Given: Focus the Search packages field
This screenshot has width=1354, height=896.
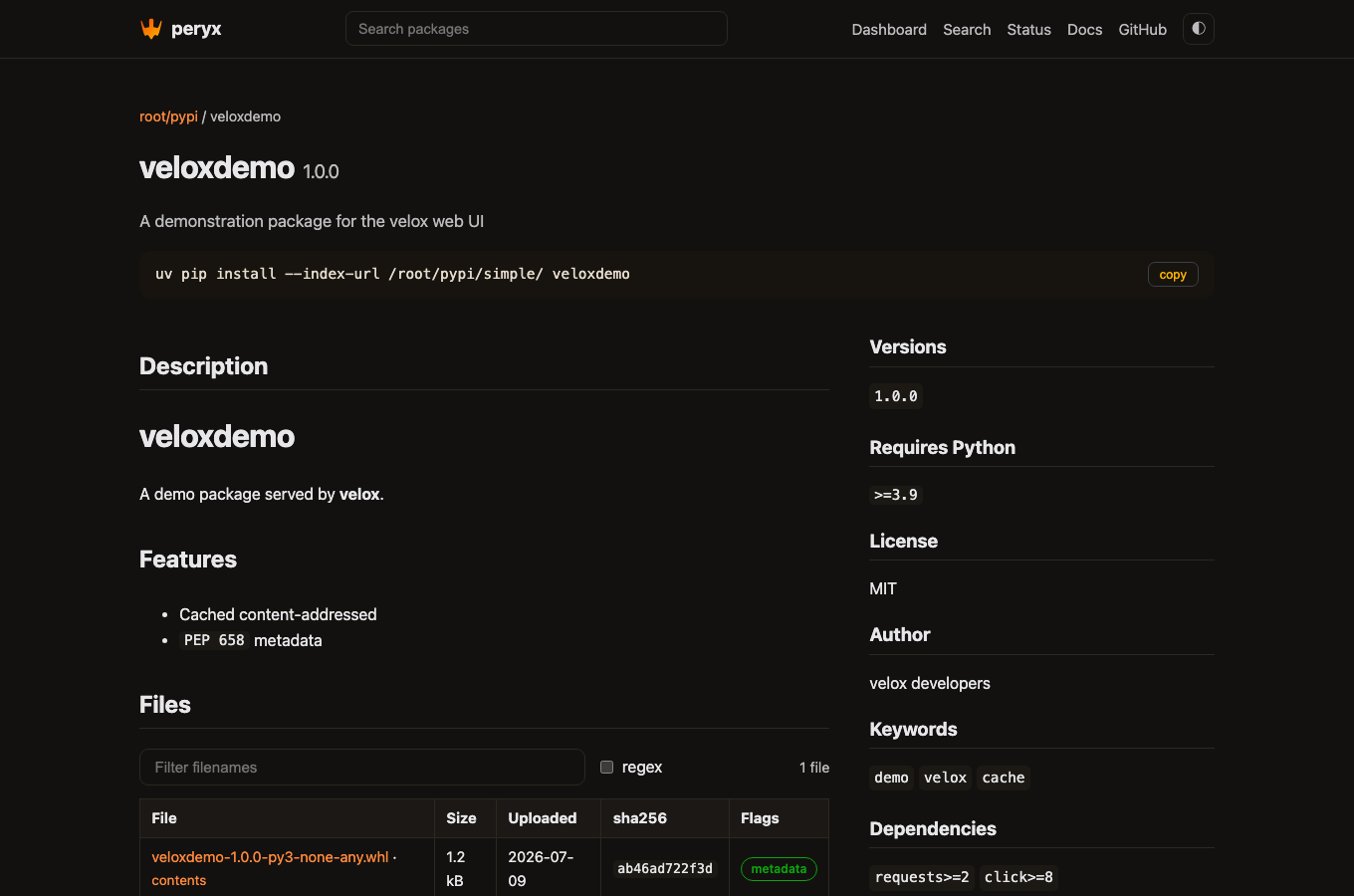Looking at the screenshot, I should click(x=537, y=29).
